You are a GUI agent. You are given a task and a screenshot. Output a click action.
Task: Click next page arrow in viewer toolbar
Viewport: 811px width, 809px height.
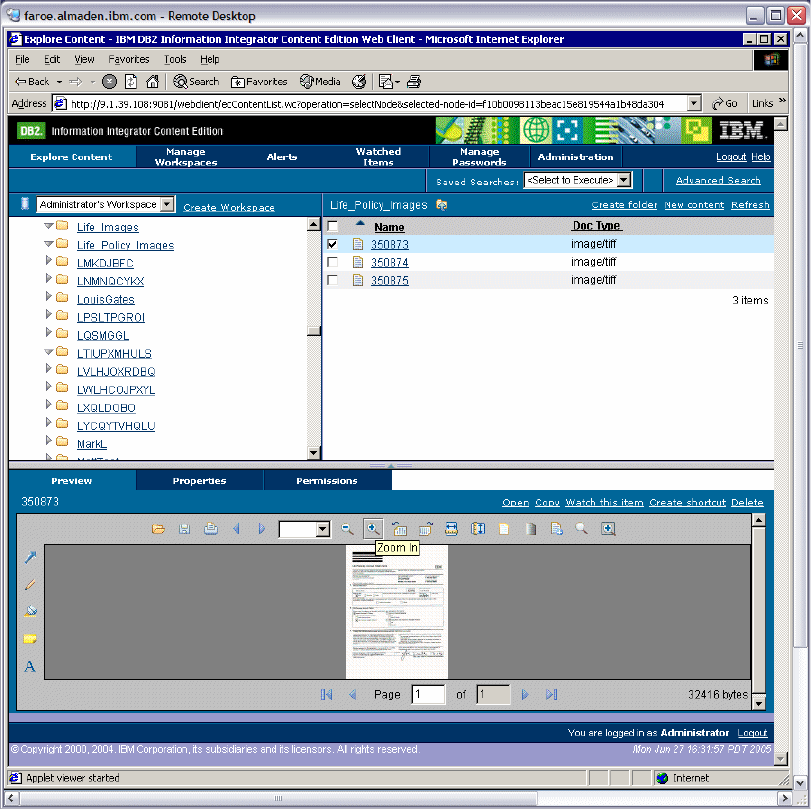coord(262,529)
